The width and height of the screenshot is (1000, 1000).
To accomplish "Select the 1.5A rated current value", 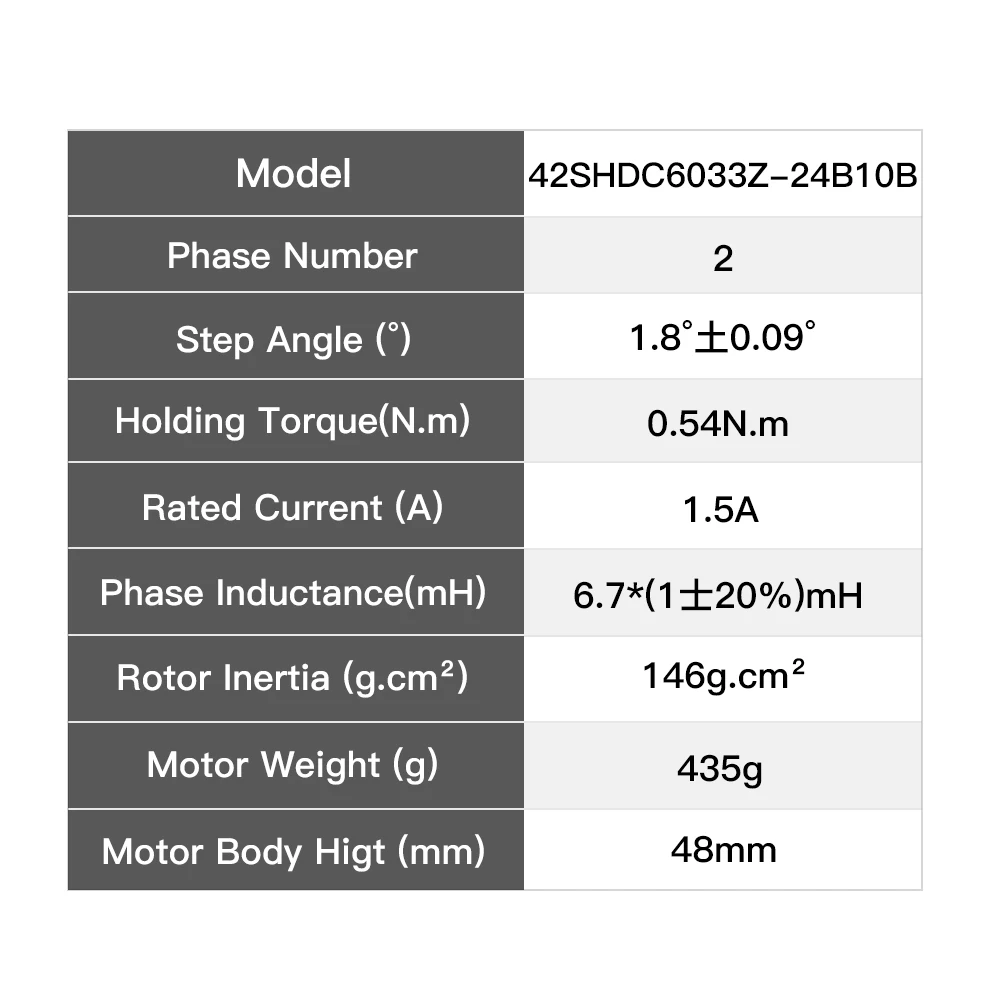I will coord(721,510).
